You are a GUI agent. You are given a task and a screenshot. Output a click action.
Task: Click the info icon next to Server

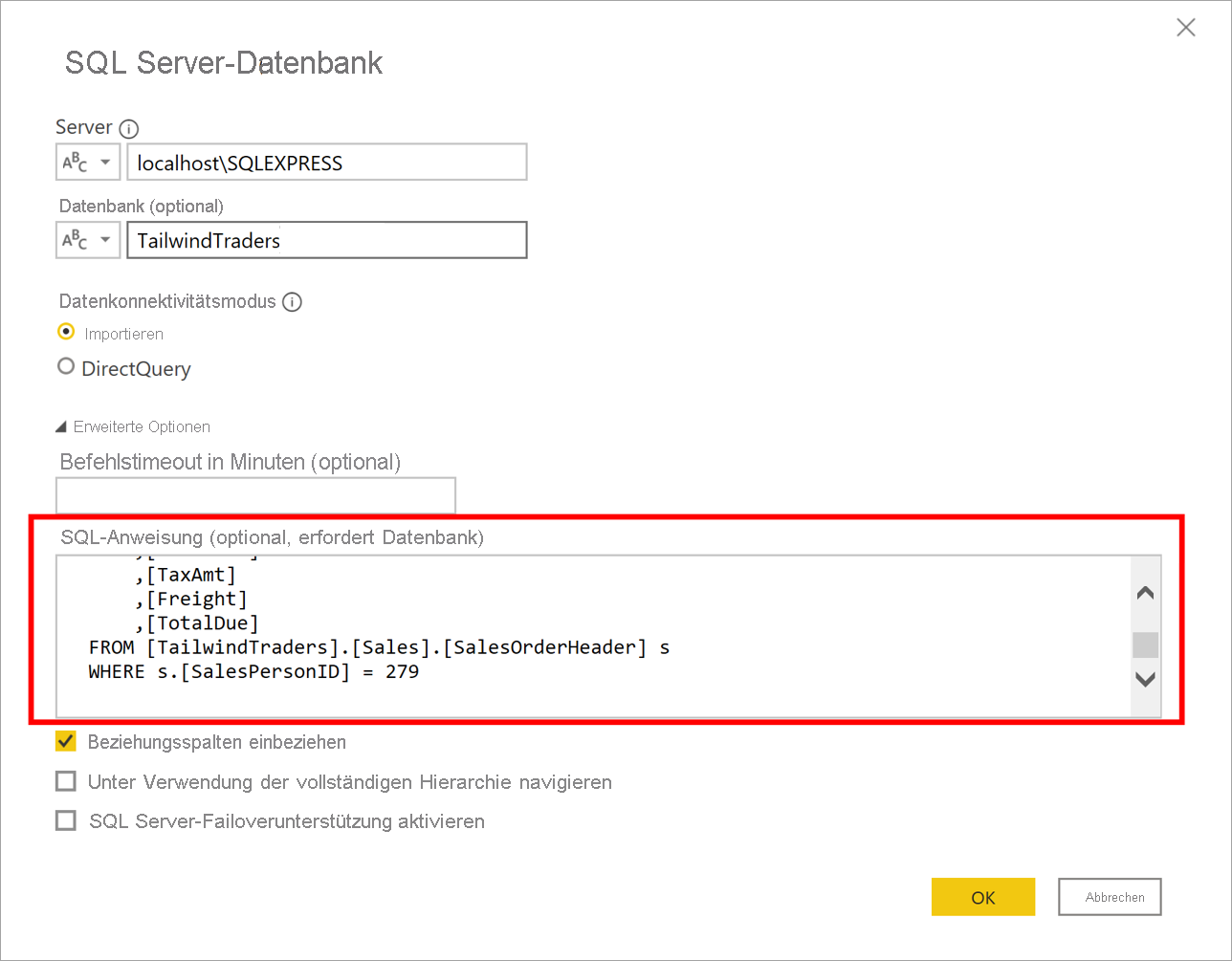(129, 128)
